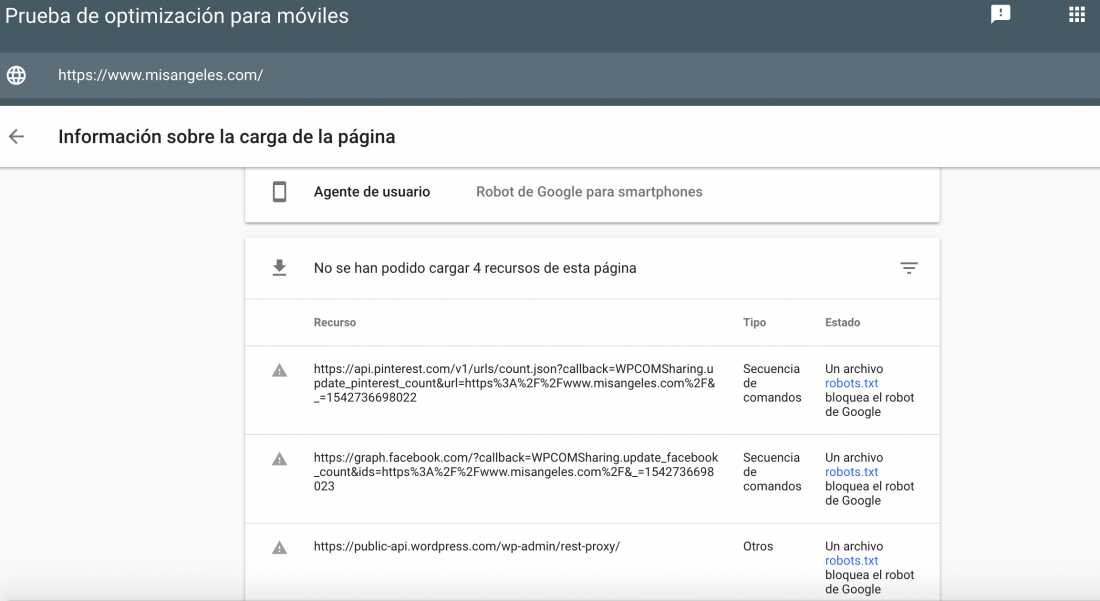Click warning icon for Facebook graph resource
The width and height of the screenshot is (1100, 601).
point(279,459)
